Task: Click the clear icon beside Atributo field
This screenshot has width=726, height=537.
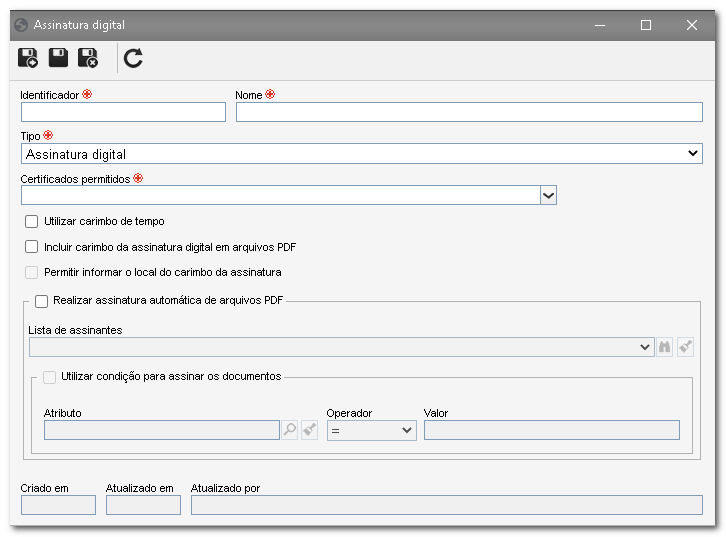Action: 309,430
